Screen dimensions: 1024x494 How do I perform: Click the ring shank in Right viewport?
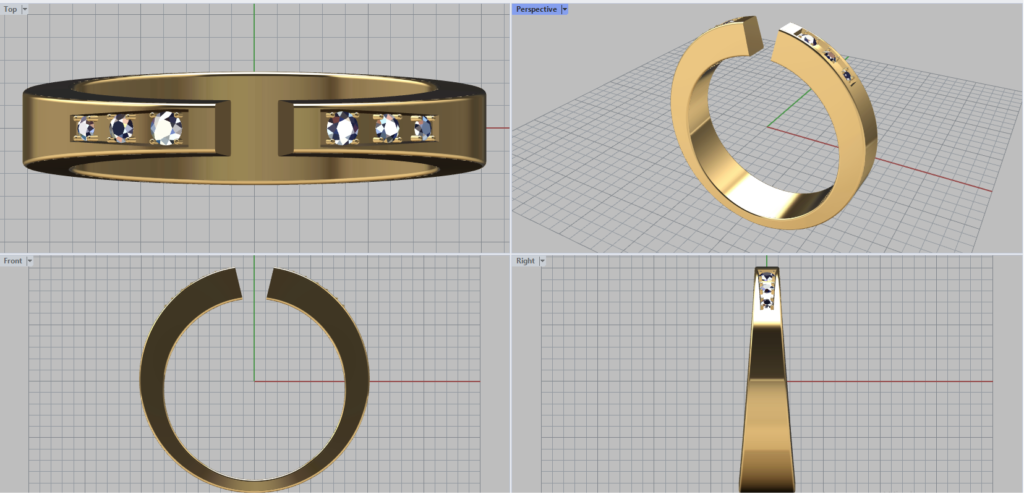766,400
